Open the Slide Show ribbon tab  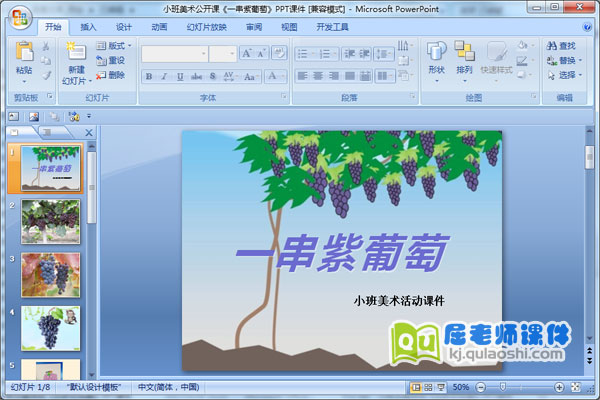coord(207,27)
